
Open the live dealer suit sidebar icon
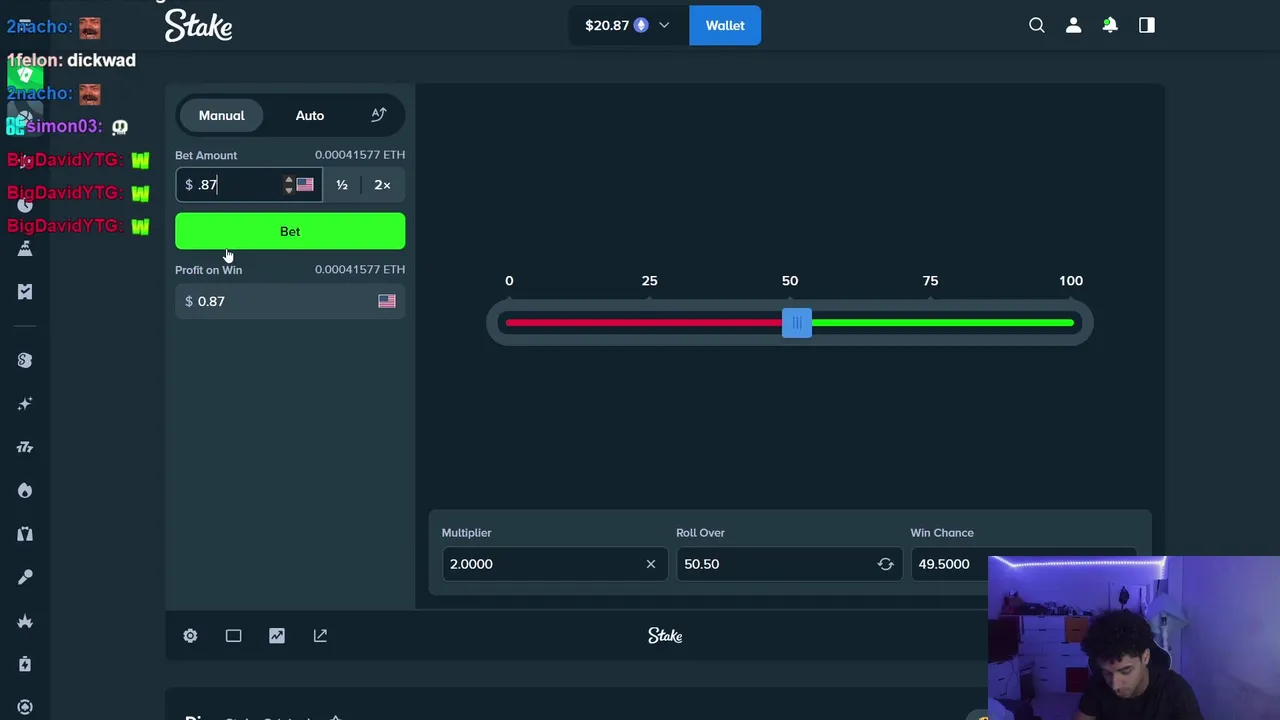(25, 534)
